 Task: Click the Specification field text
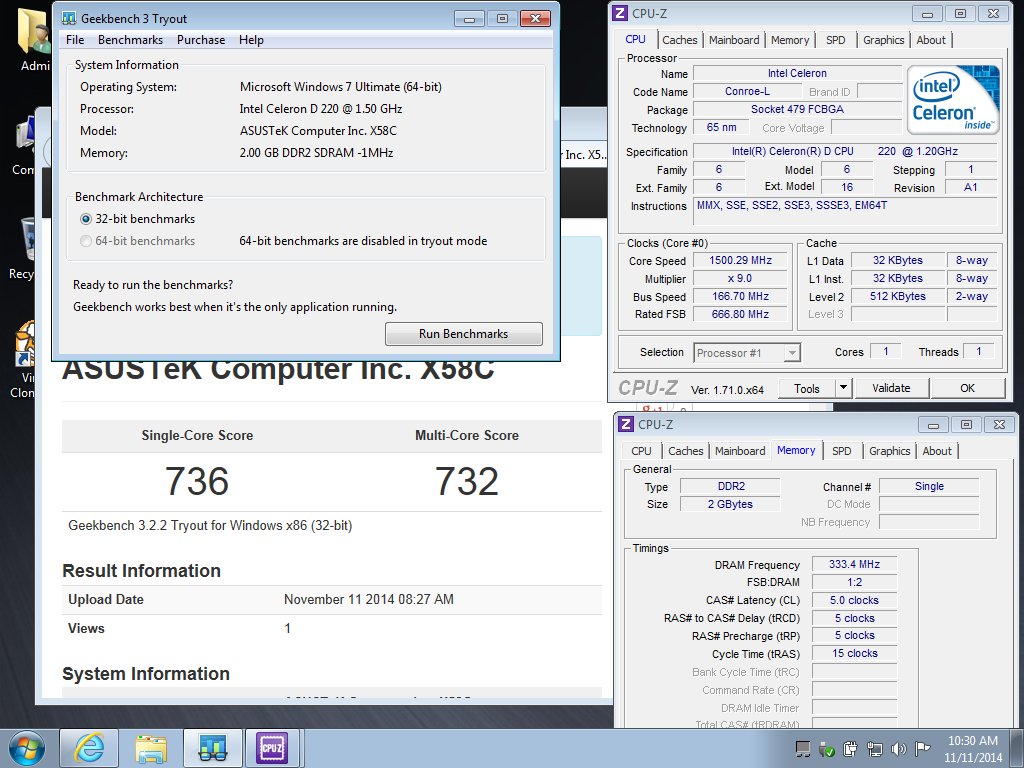point(844,152)
